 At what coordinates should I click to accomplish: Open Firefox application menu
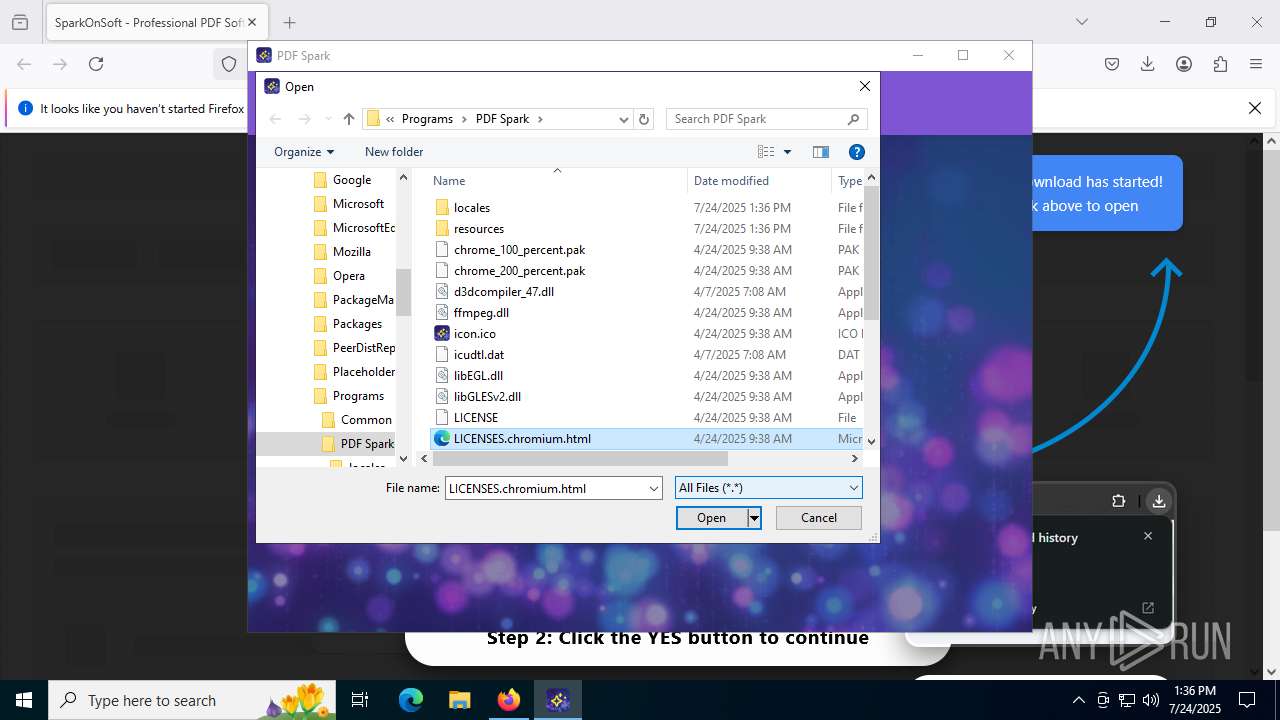pyautogui.click(x=1256, y=64)
